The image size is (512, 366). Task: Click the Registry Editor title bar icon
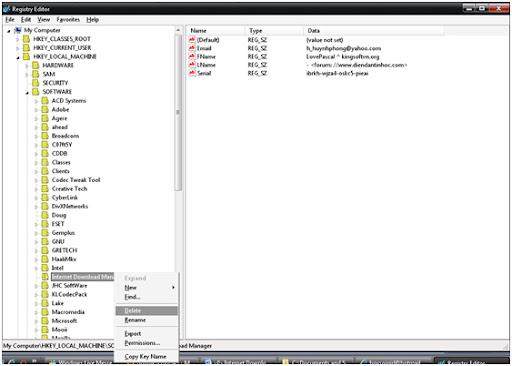tap(7, 9)
